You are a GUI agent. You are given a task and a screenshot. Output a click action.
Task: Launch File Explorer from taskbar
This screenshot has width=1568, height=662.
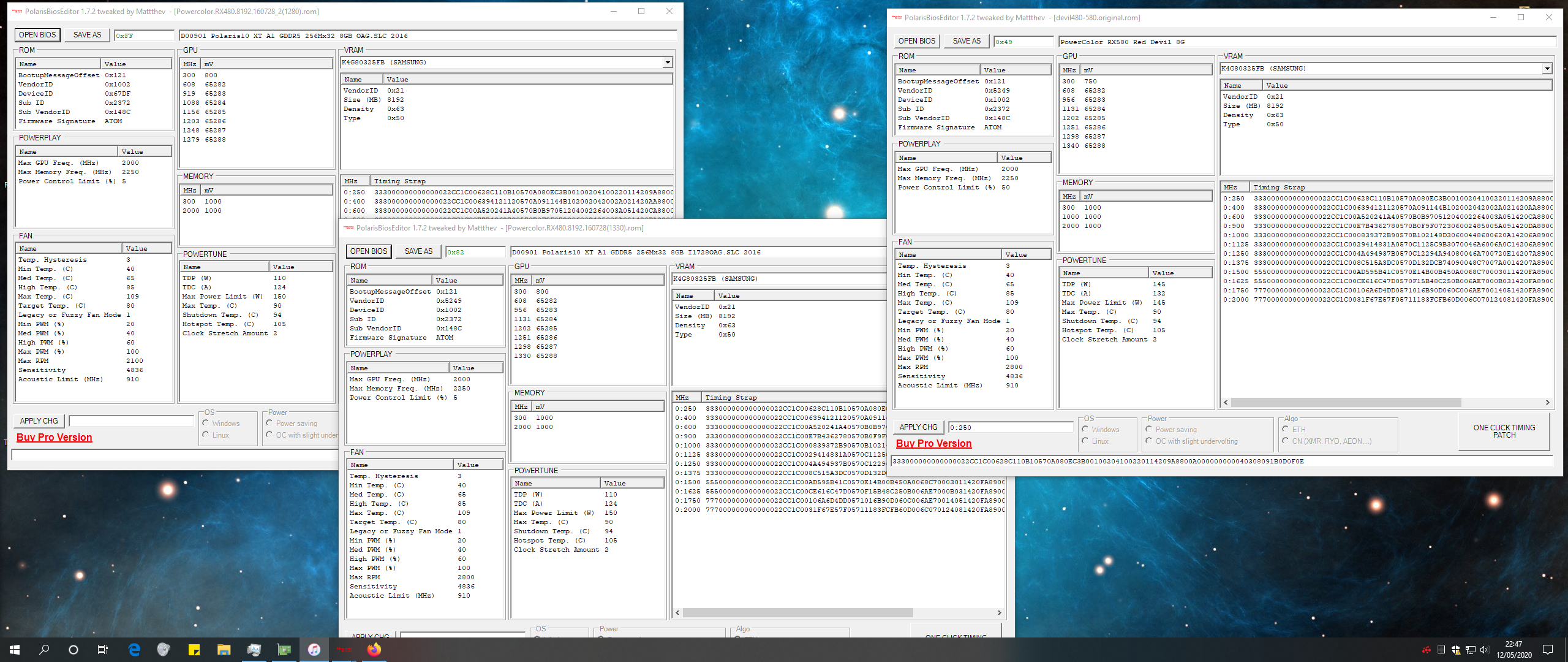(224, 650)
